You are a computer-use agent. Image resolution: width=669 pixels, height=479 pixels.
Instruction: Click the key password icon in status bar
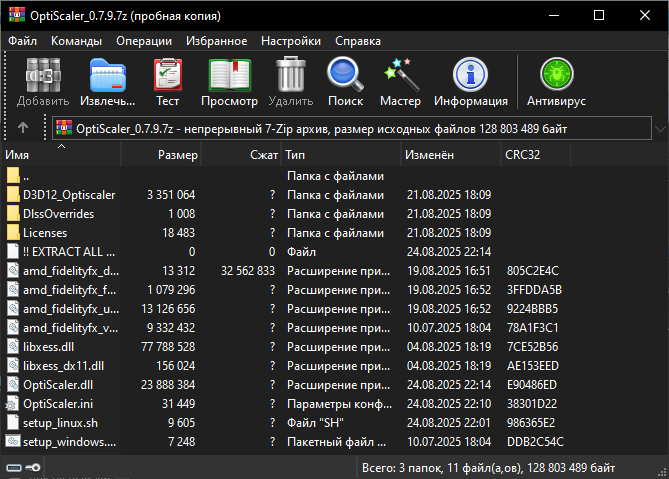coord(33,468)
